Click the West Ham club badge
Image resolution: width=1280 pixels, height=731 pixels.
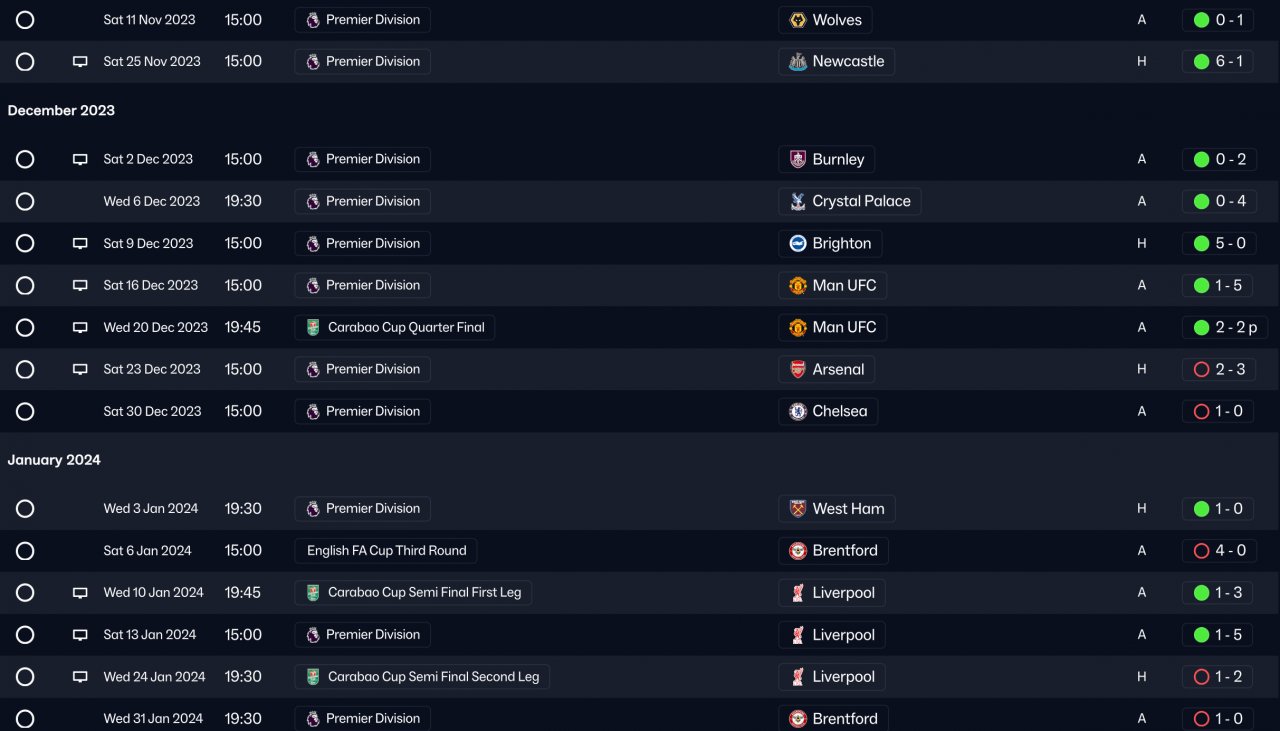click(798, 509)
